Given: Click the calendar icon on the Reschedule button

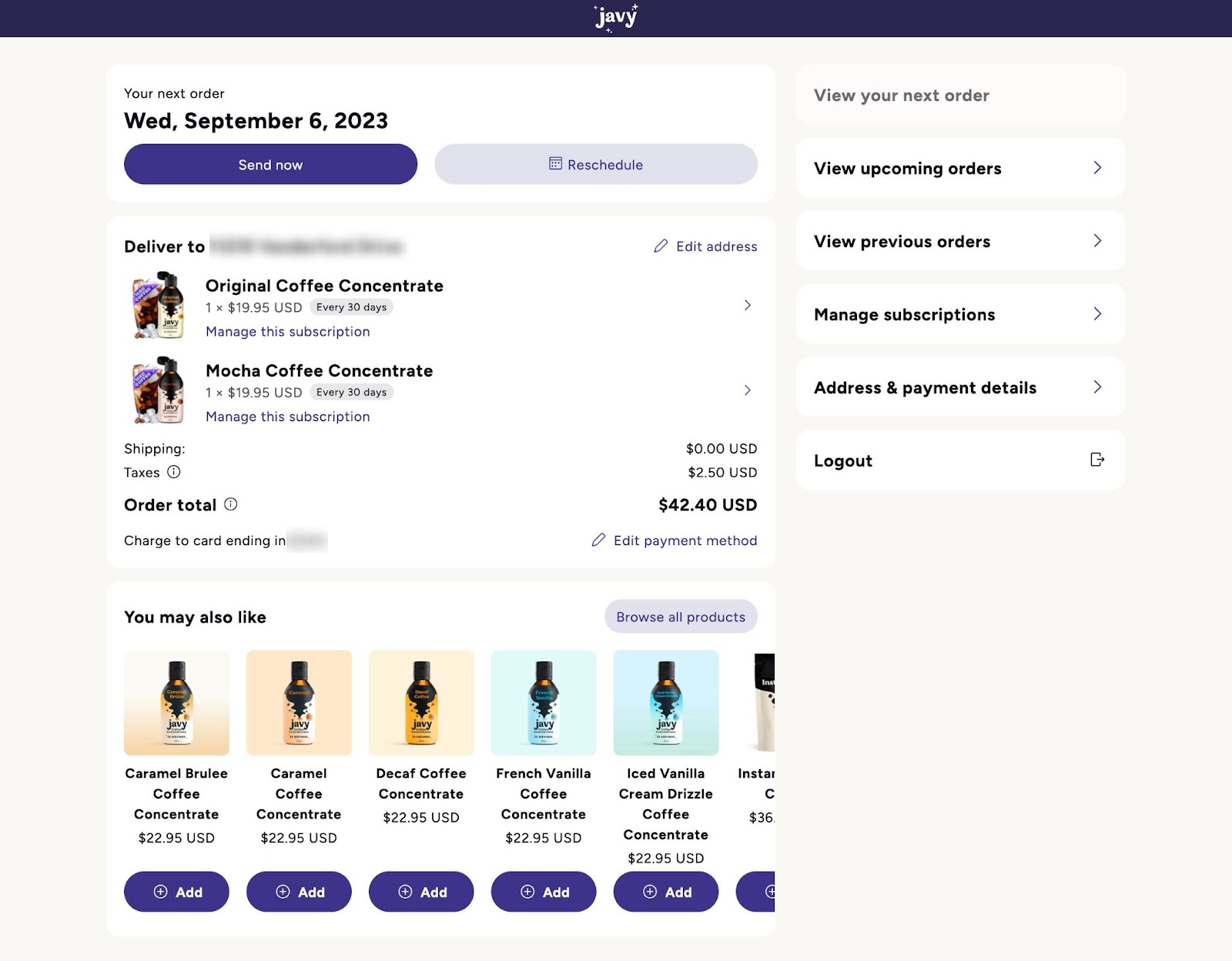Looking at the screenshot, I should pyautogui.click(x=555, y=164).
